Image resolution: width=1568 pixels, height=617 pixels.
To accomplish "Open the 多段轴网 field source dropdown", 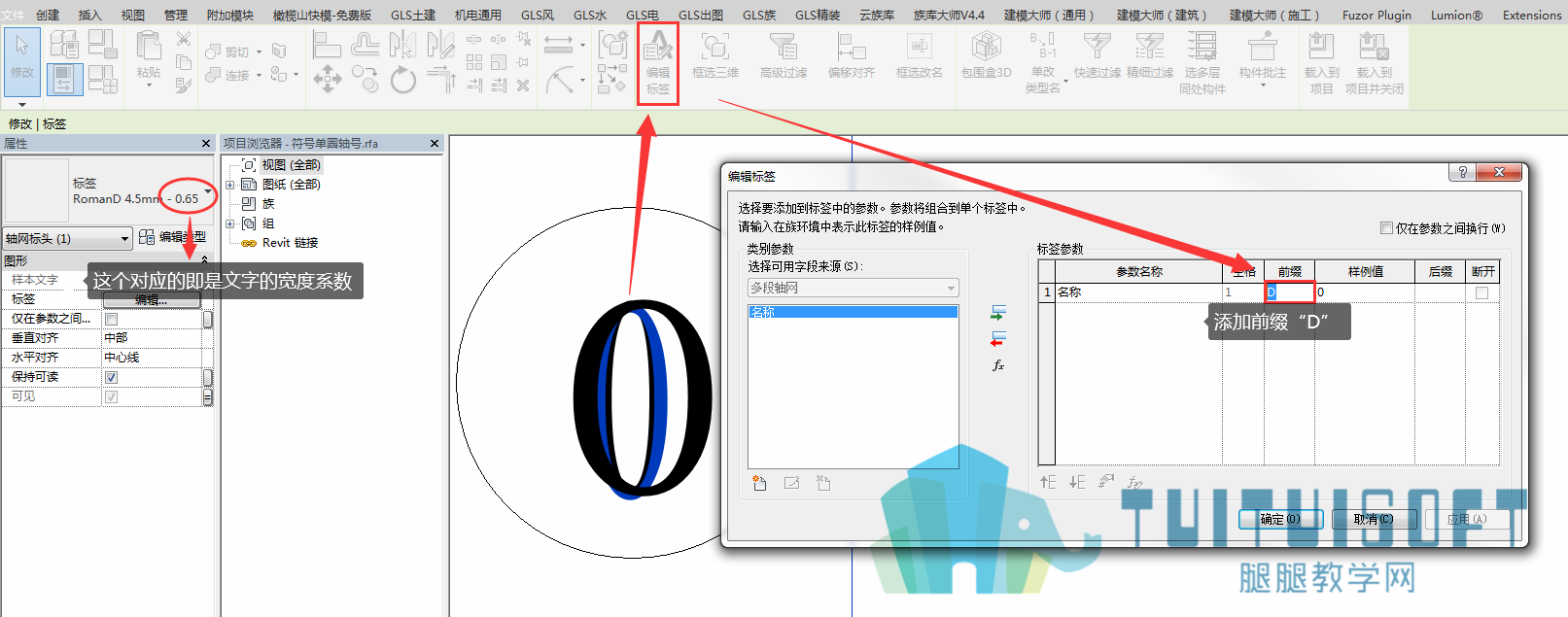I will click(x=854, y=288).
